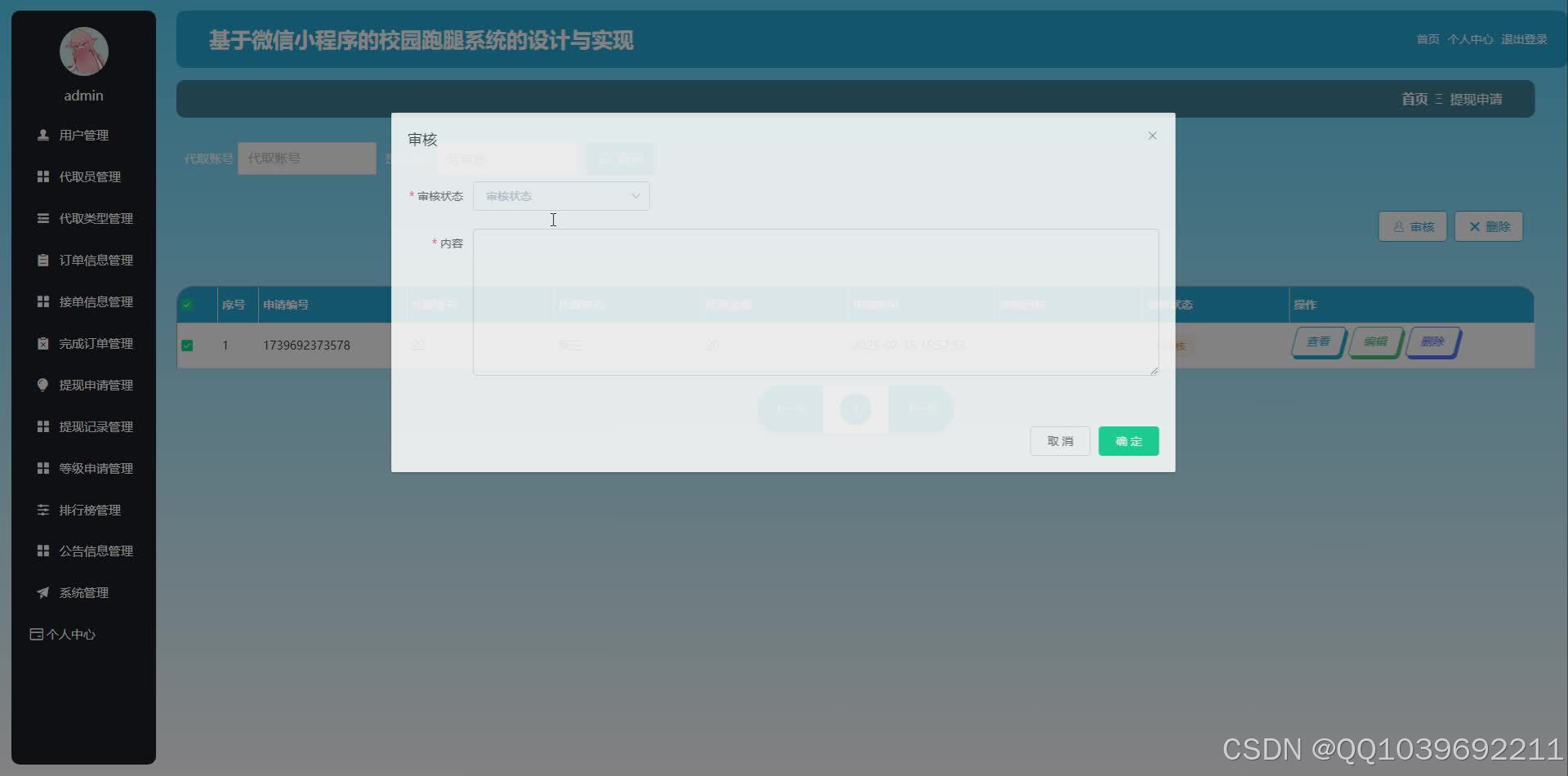Screen dimensions: 1568x776
Task: Go to 首页 in the top navigation
Action: click(x=1427, y=39)
